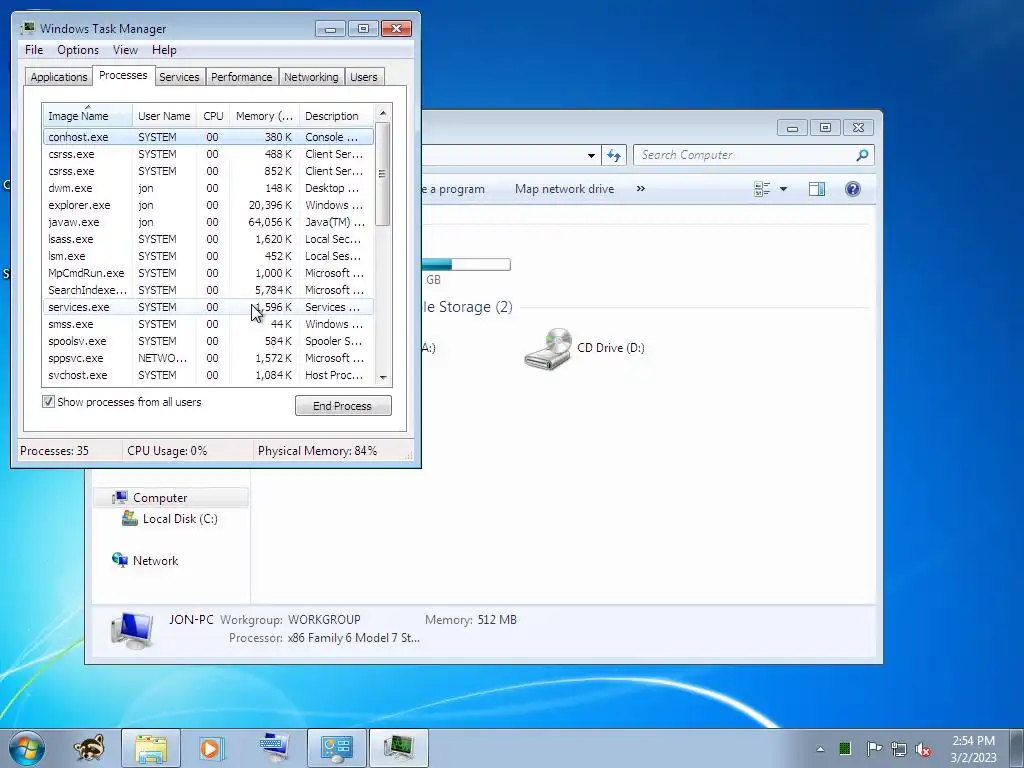Screen dimensions: 1024x768
Task: Select Local Disk (C:) in navigation pane
Action: [180, 519]
